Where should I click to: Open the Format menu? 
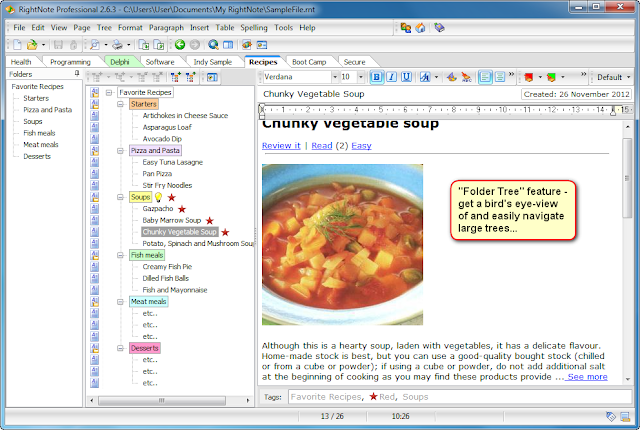point(130,28)
